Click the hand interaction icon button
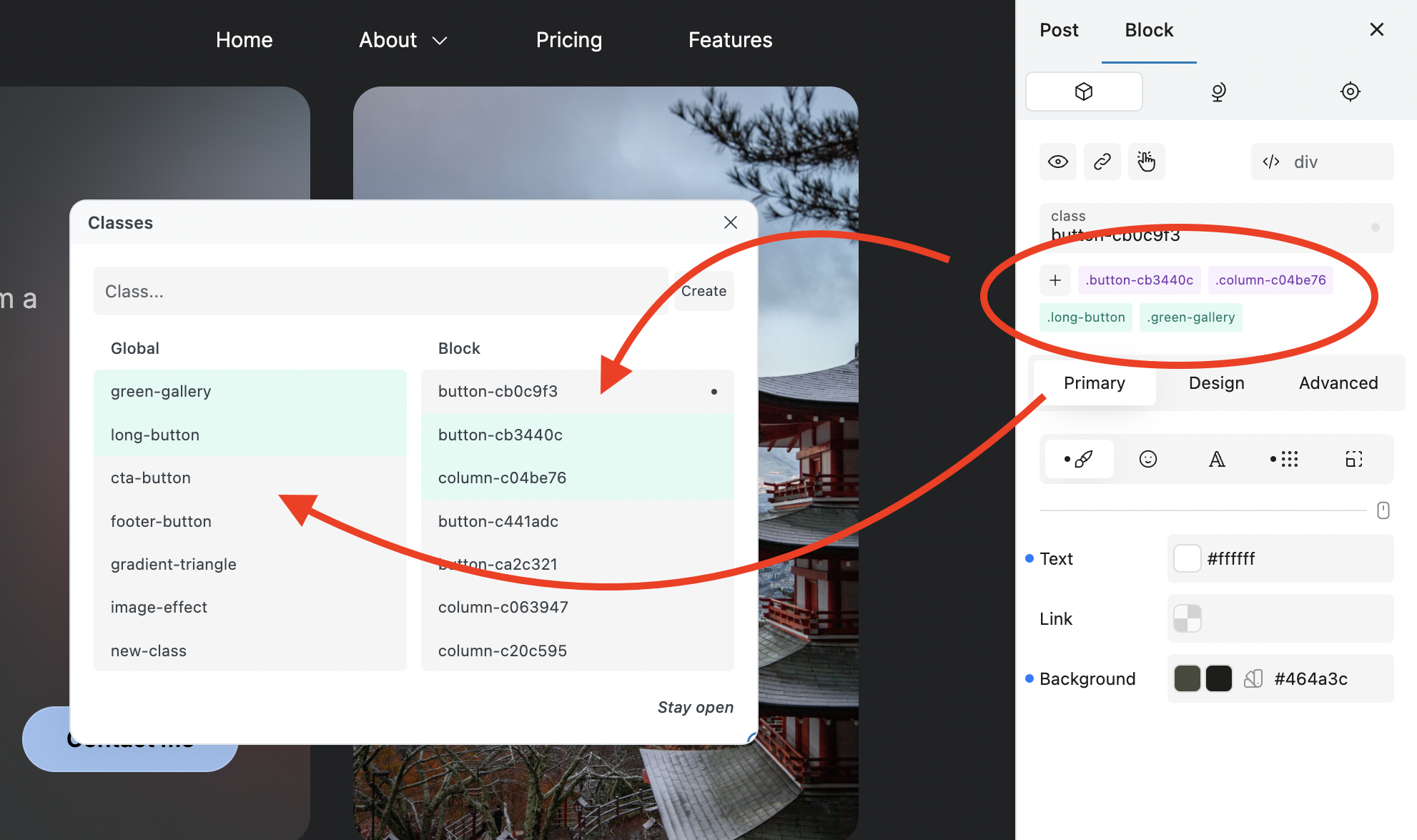1417x840 pixels. click(x=1146, y=162)
